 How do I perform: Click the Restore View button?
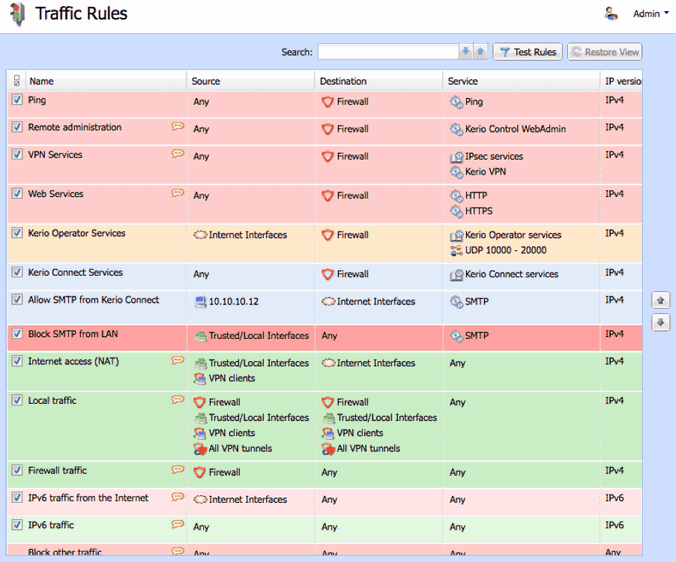pyautogui.click(x=605, y=52)
